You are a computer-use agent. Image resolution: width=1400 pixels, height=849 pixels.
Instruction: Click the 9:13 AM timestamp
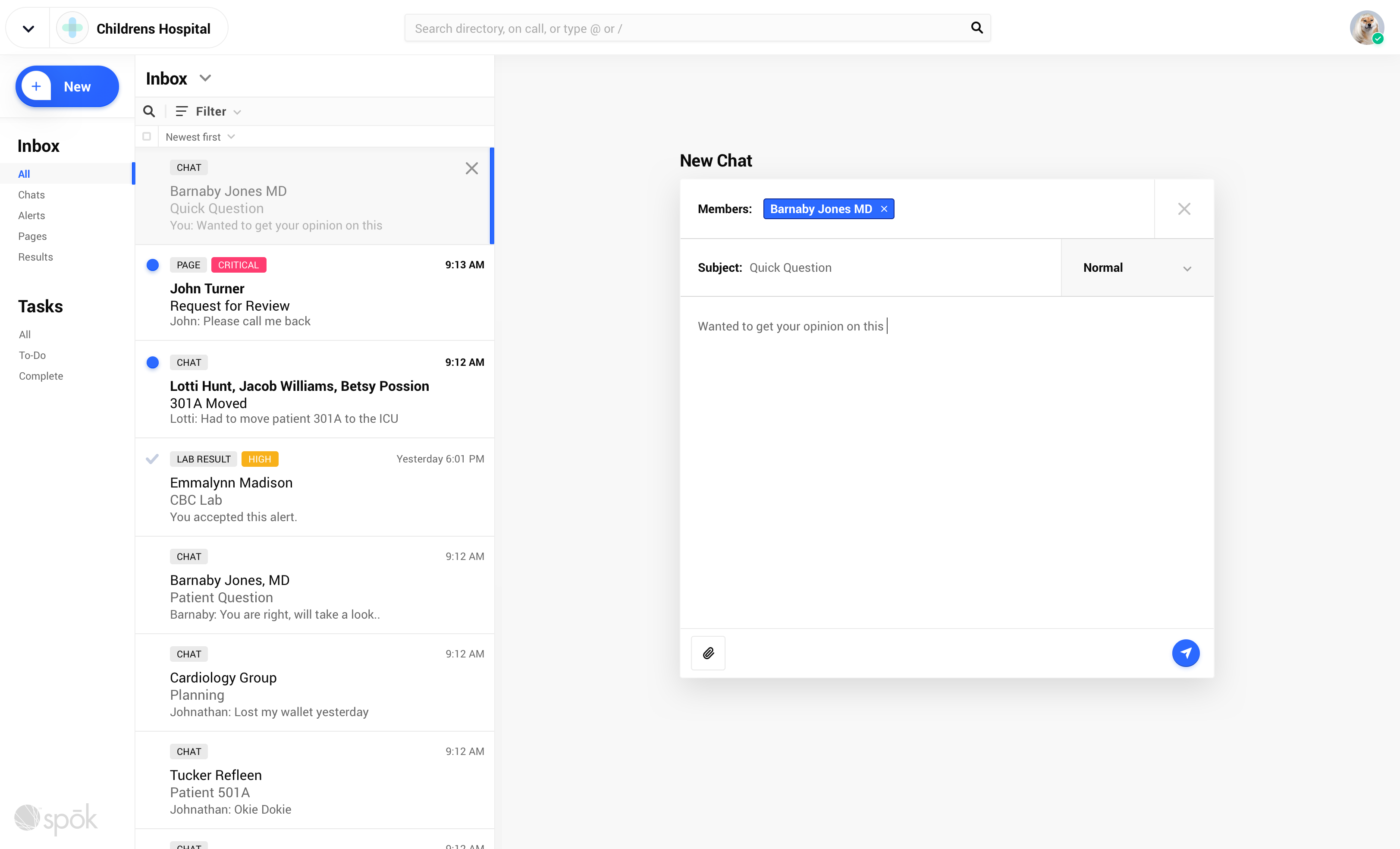[x=465, y=265]
